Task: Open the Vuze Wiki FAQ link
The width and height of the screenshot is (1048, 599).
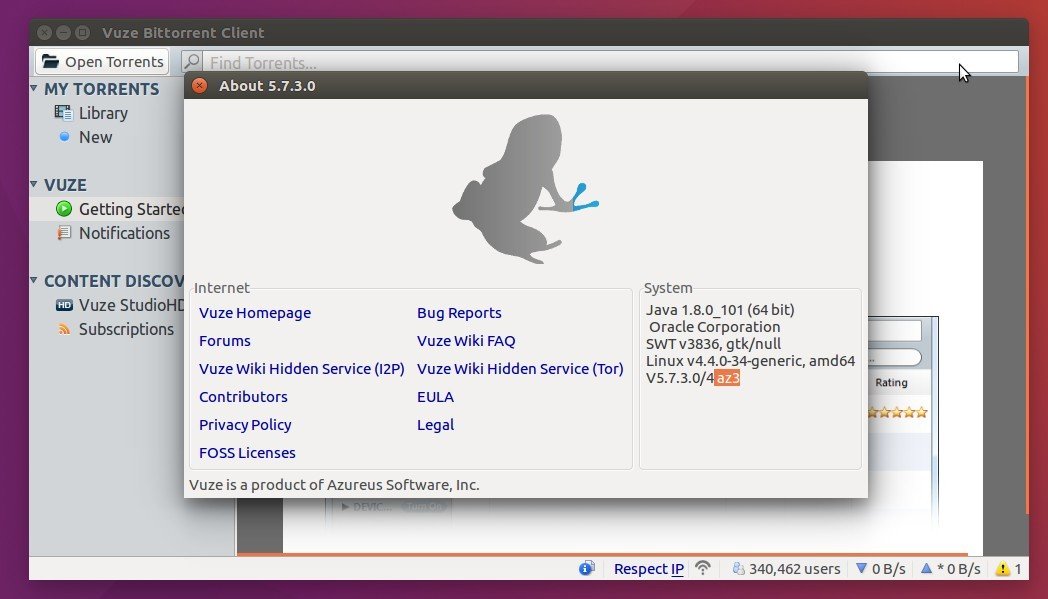Action: click(x=466, y=341)
